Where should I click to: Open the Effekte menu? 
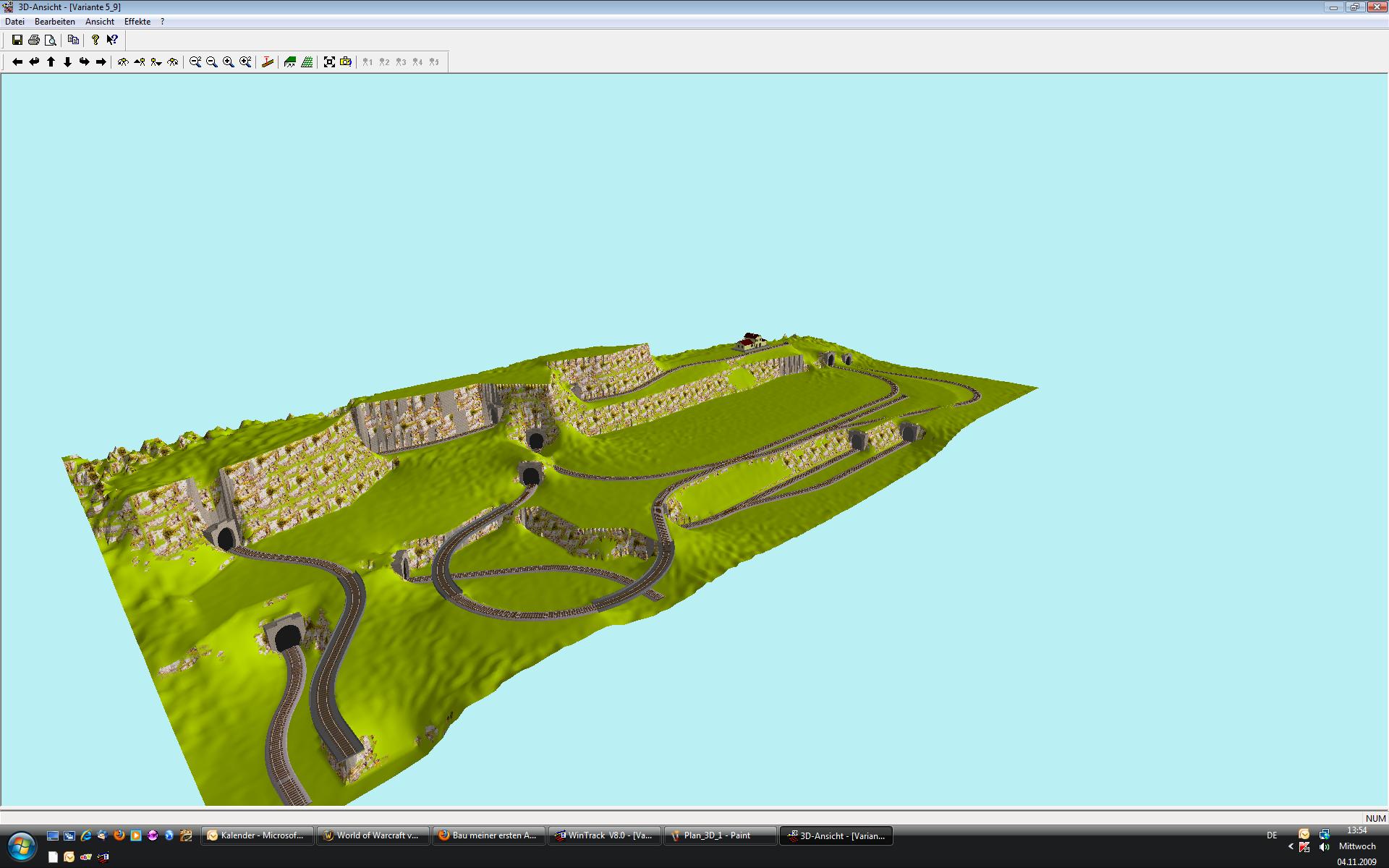pyautogui.click(x=137, y=22)
